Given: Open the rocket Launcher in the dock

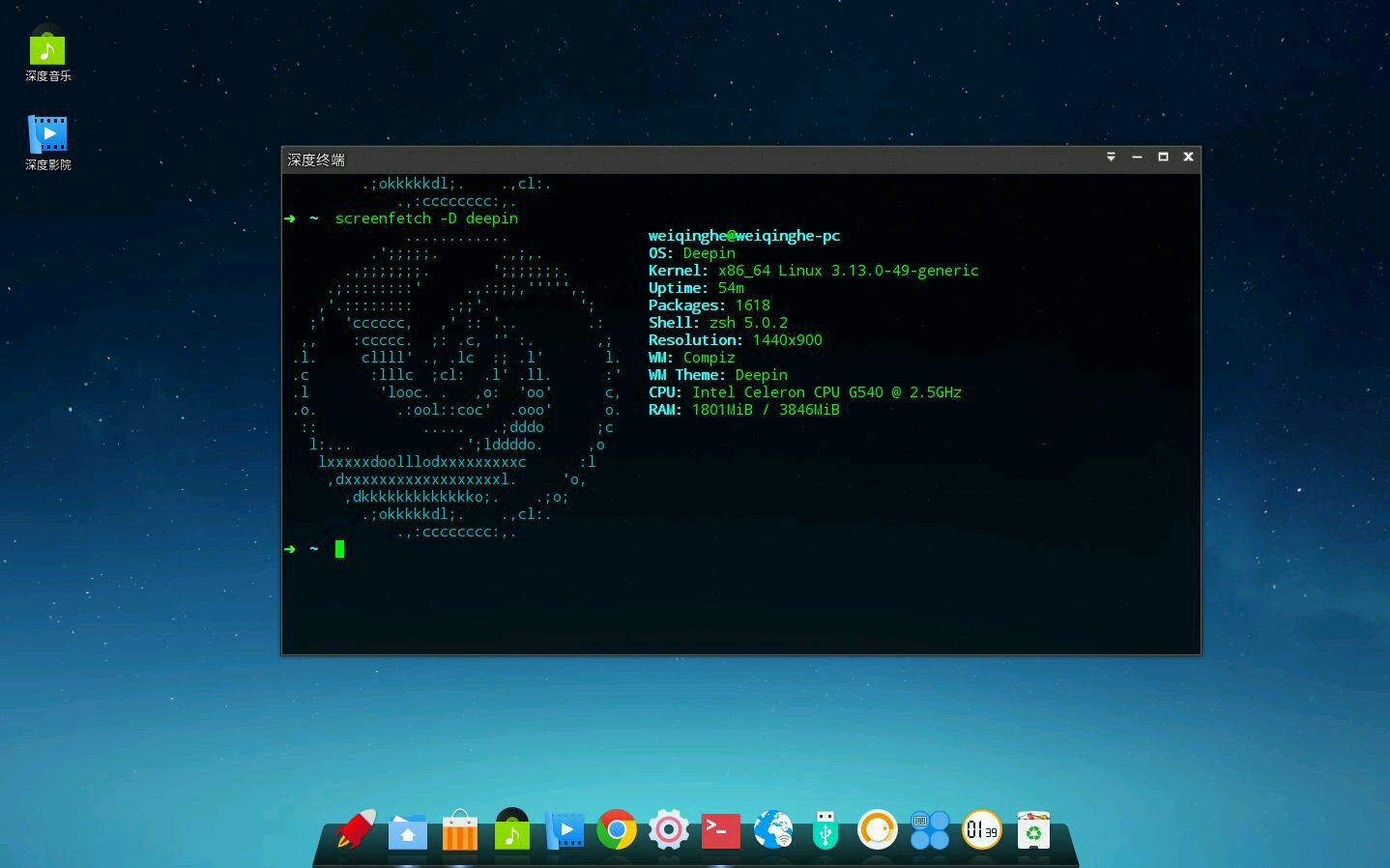Looking at the screenshot, I should point(356,829).
